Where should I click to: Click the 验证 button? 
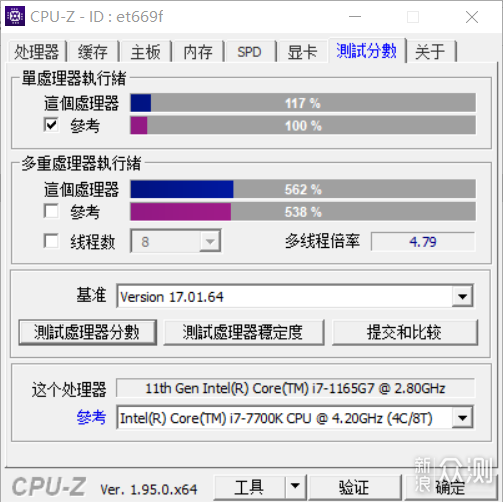[355, 487]
